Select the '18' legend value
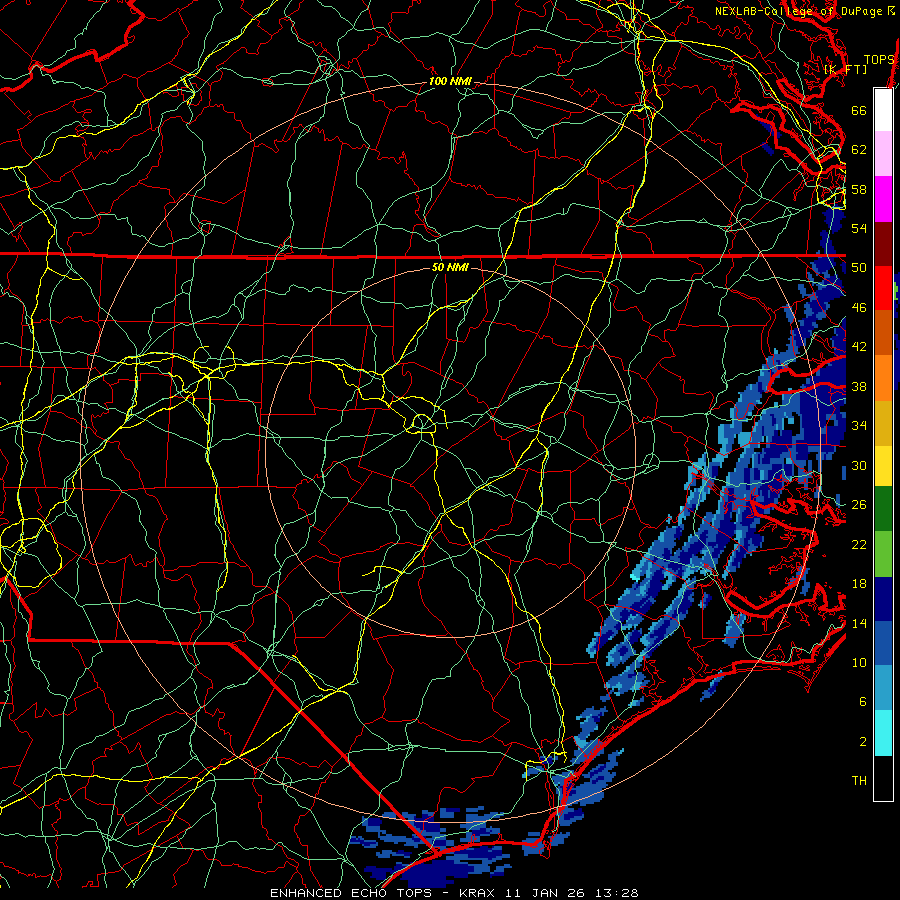This screenshot has height=900, width=900. pyautogui.click(x=859, y=584)
